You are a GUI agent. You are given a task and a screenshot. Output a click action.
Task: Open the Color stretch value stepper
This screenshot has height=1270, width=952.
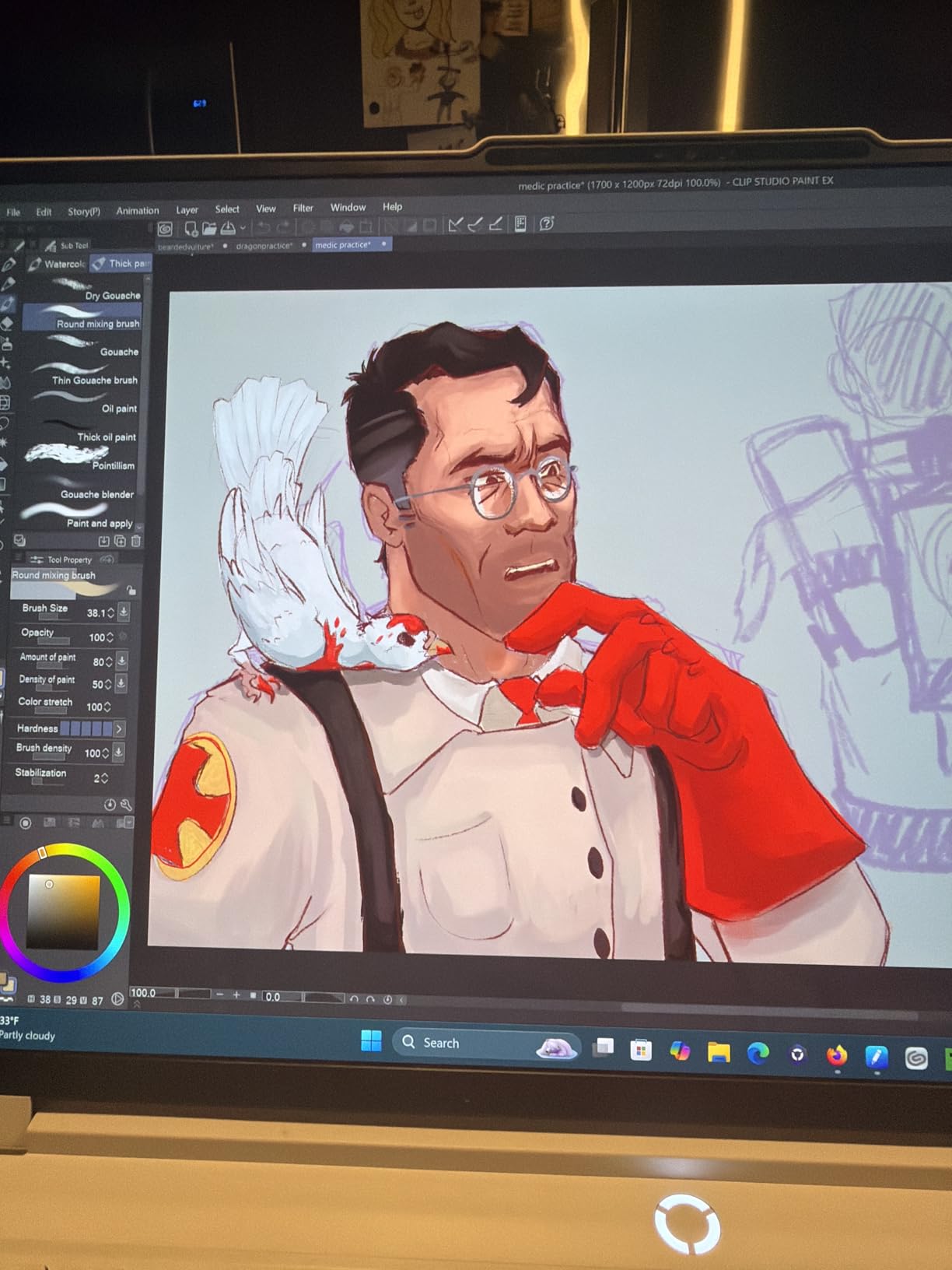pos(107,707)
